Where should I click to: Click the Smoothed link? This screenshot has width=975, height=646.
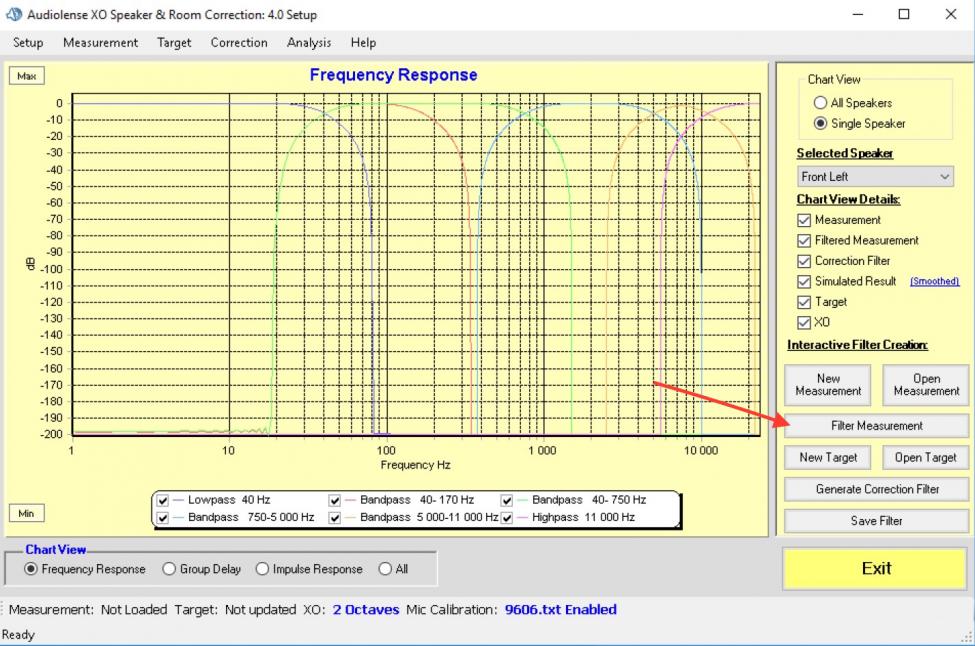coord(935,281)
